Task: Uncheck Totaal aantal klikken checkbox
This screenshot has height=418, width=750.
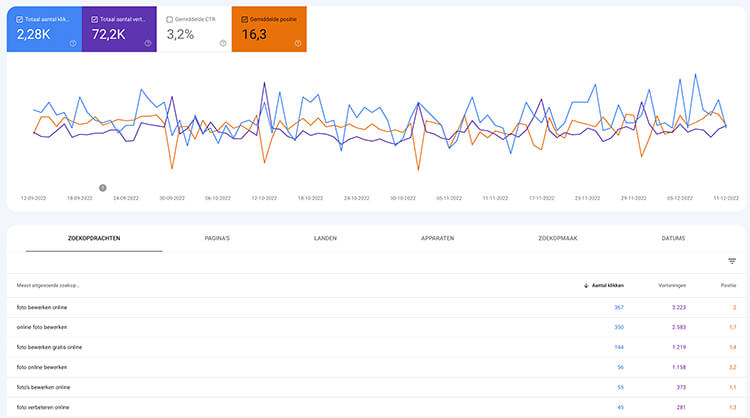Action: pyautogui.click(x=20, y=19)
